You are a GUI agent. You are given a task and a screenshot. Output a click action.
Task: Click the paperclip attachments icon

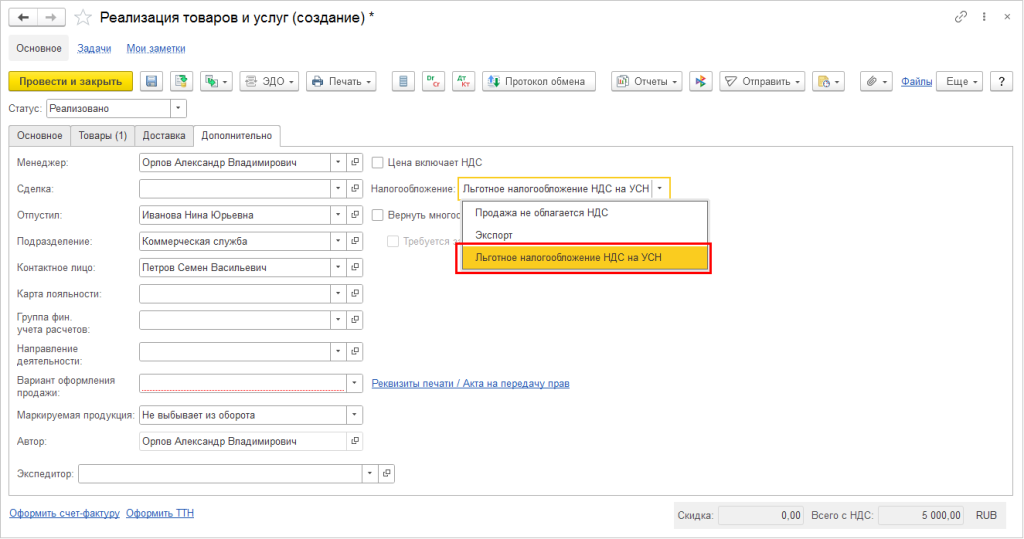[876, 82]
